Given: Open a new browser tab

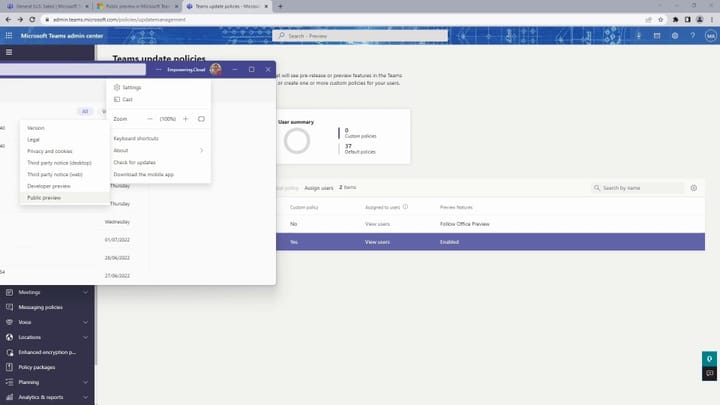Looking at the screenshot, I should click(280, 6).
